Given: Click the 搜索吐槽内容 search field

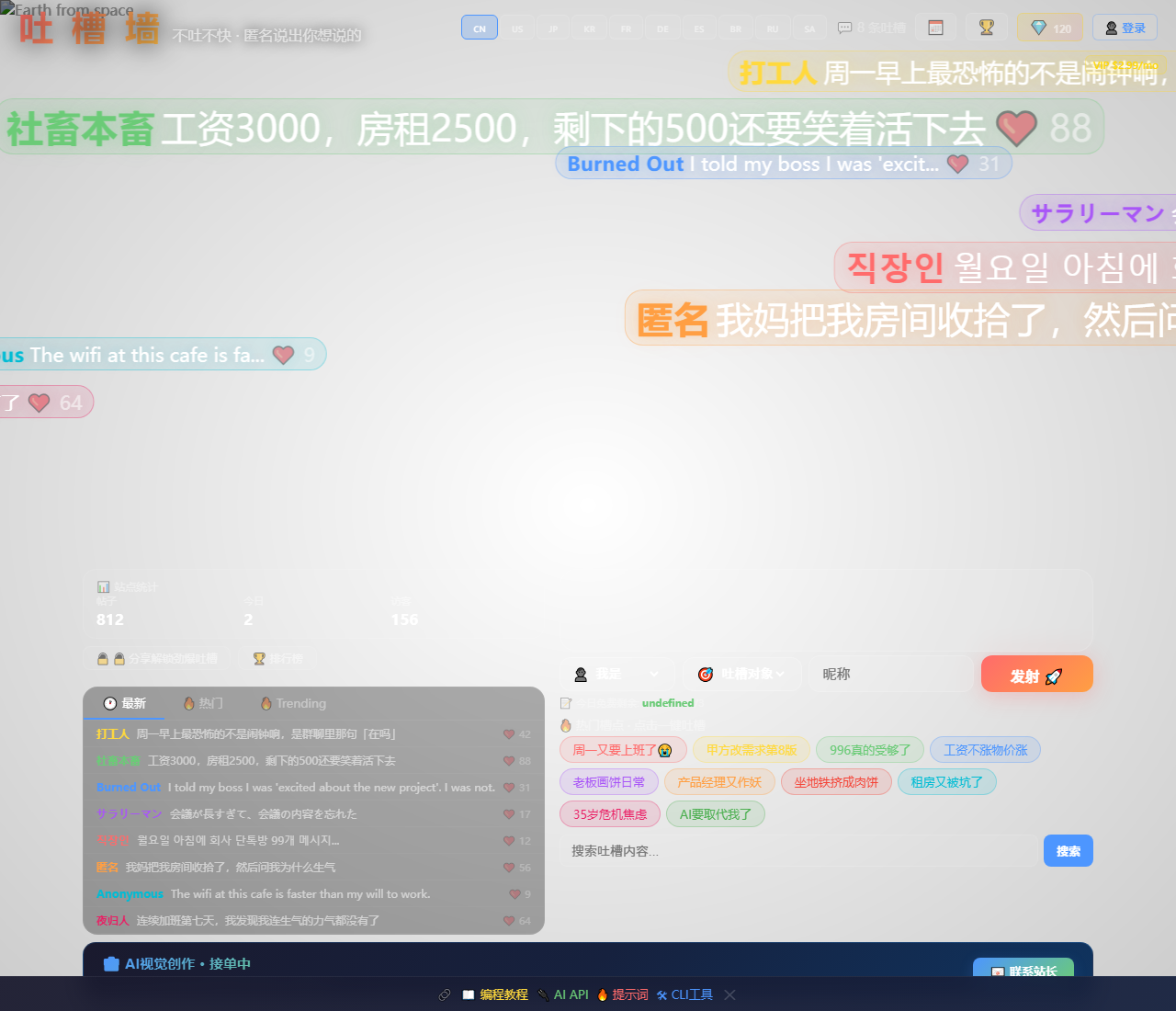Looking at the screenshot, I should (800, 851).
